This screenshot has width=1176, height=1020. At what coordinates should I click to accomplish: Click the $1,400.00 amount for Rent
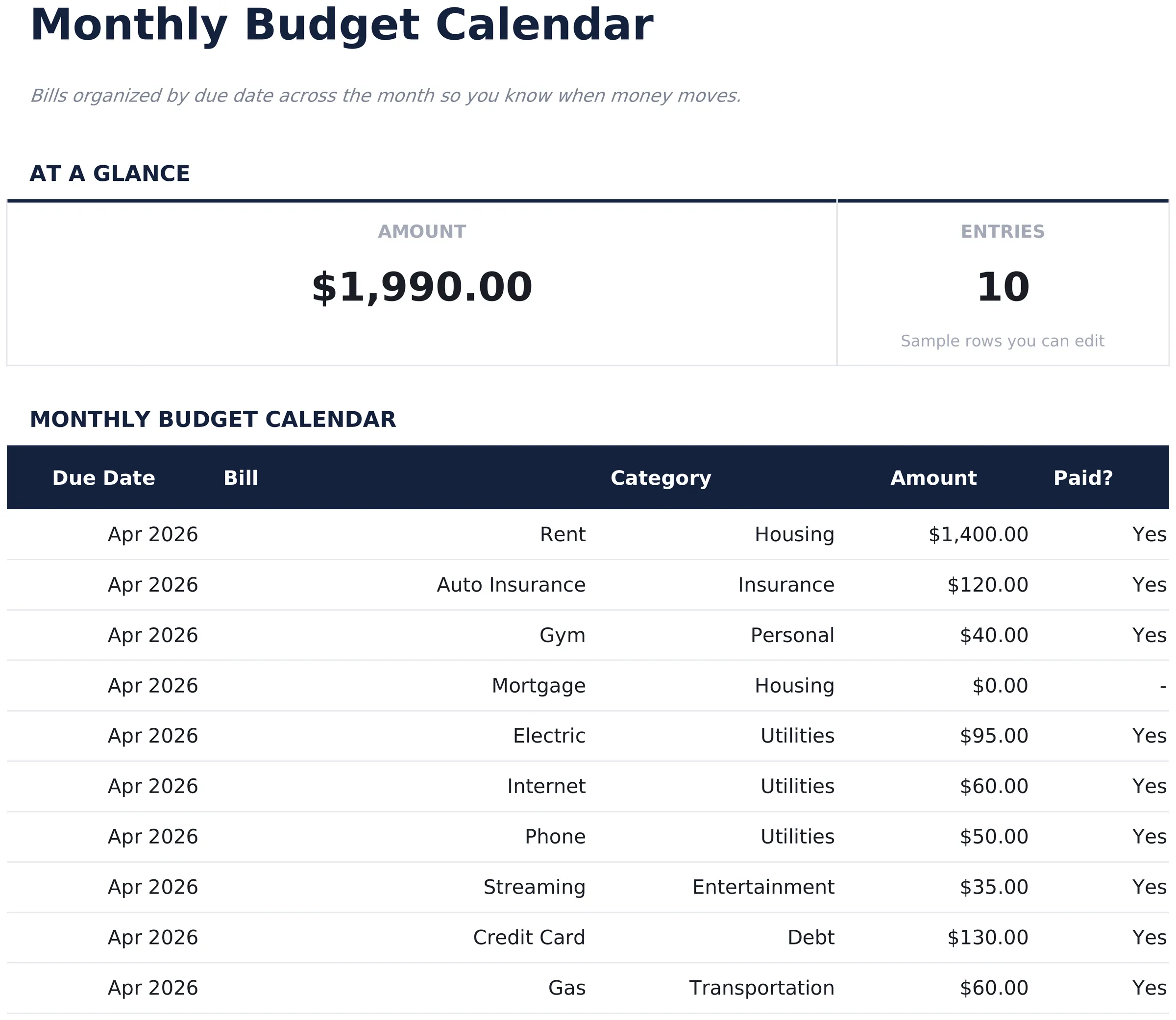[978, 534]
